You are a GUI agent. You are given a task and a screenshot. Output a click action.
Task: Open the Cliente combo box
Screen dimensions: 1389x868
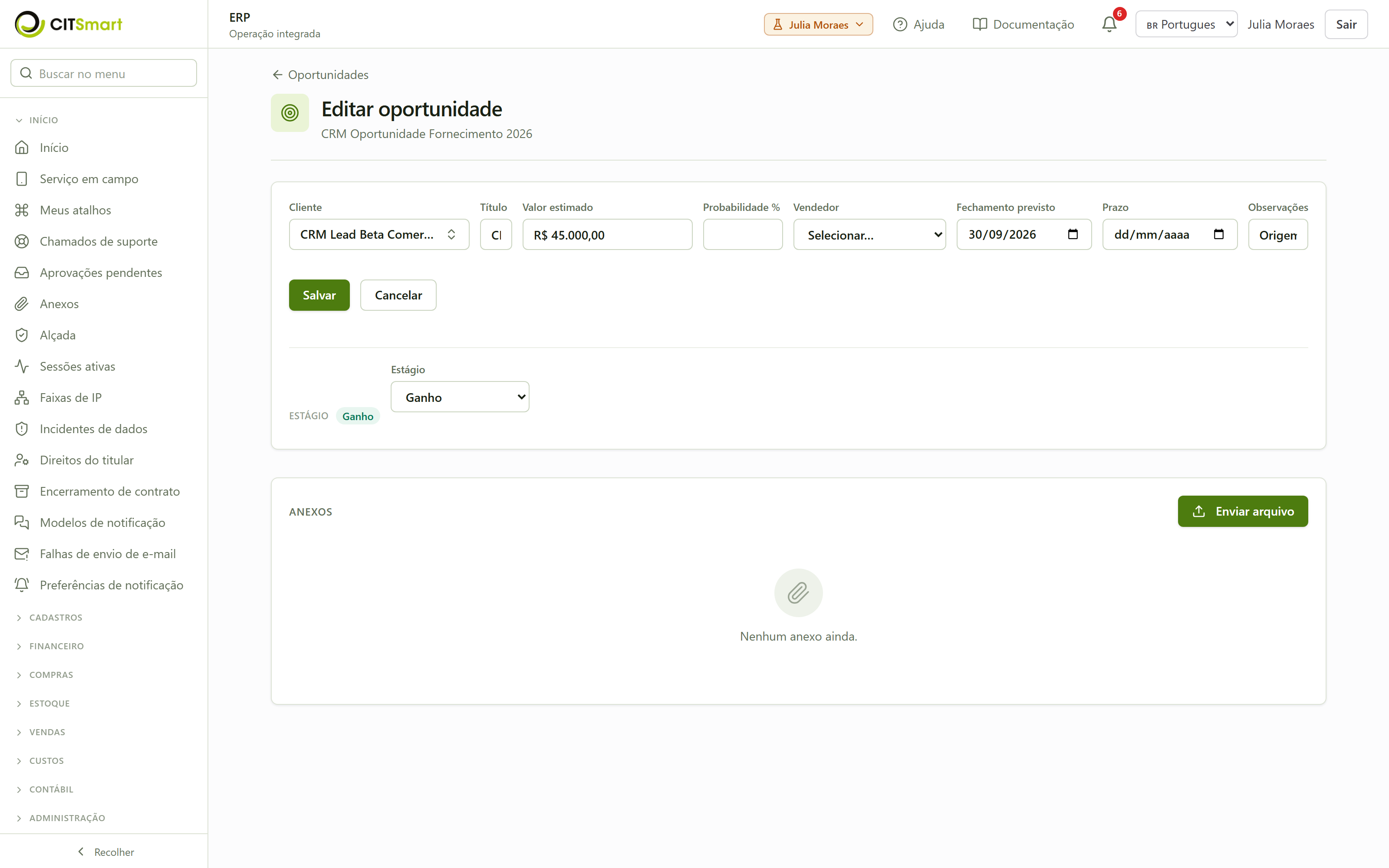pyautogui.click(x=379, y=234)
